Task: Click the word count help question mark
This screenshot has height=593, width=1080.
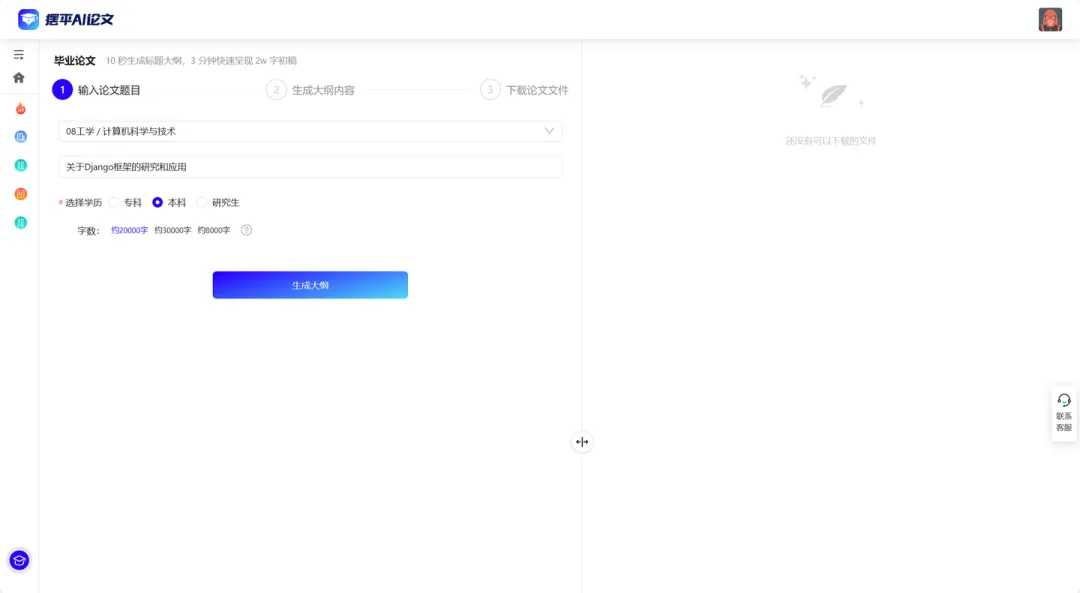Action: 246,230
